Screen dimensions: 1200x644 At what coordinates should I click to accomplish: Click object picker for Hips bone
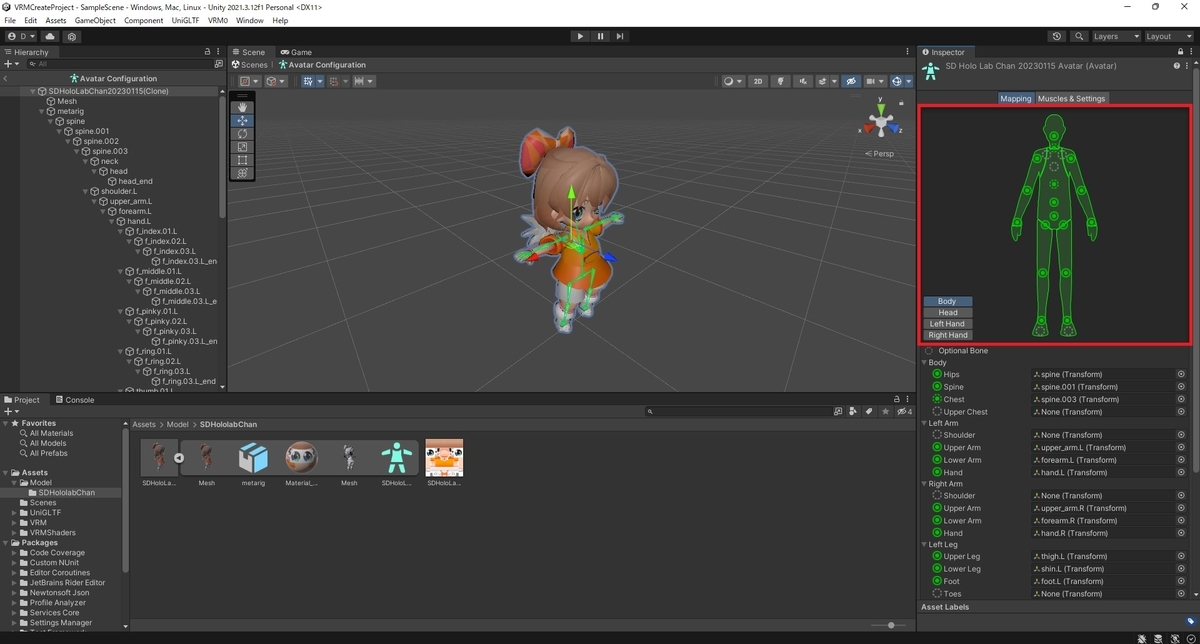coord(1181,374)
